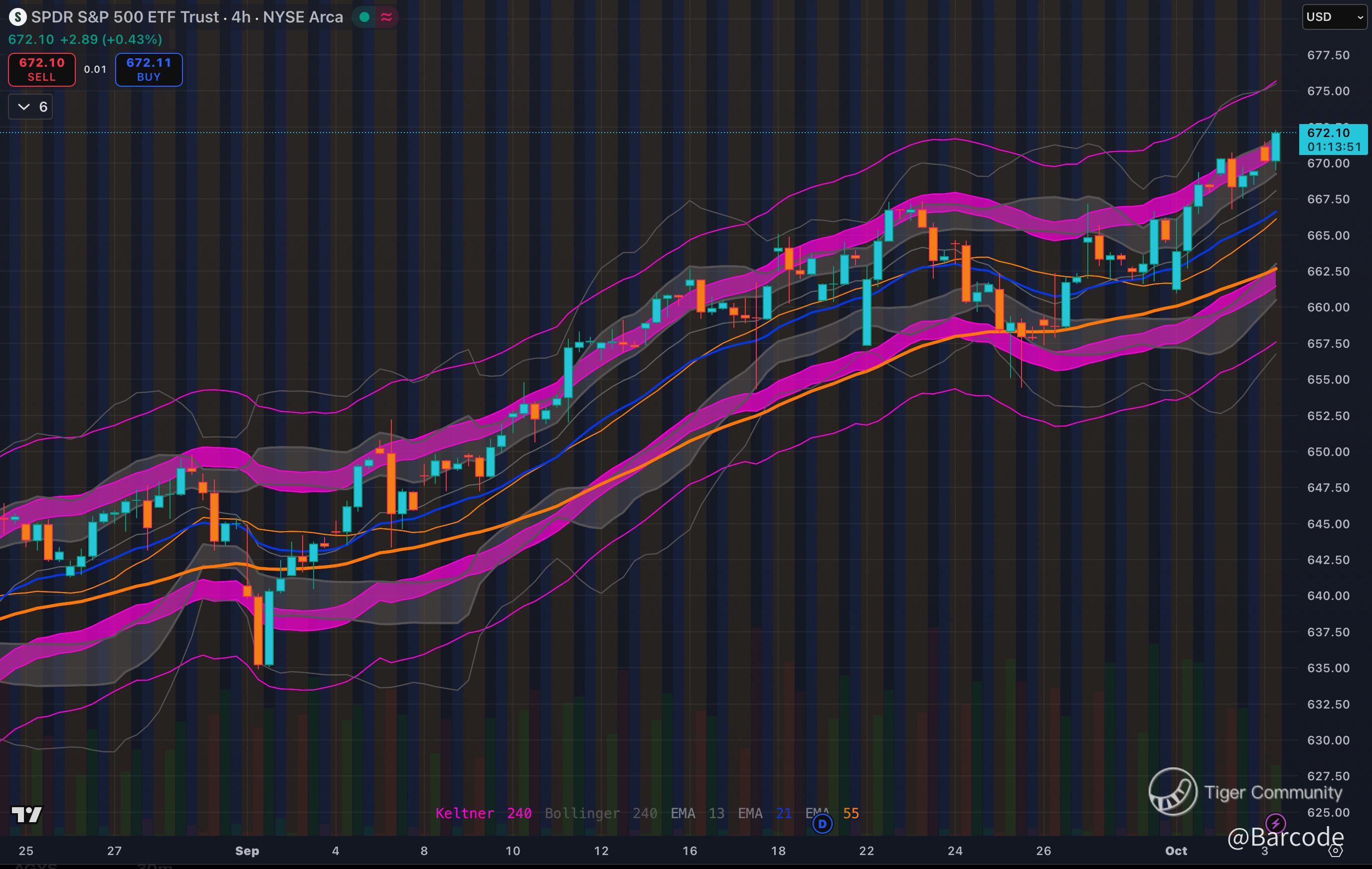Click the Tiger Community logo

pos(1173,791)
